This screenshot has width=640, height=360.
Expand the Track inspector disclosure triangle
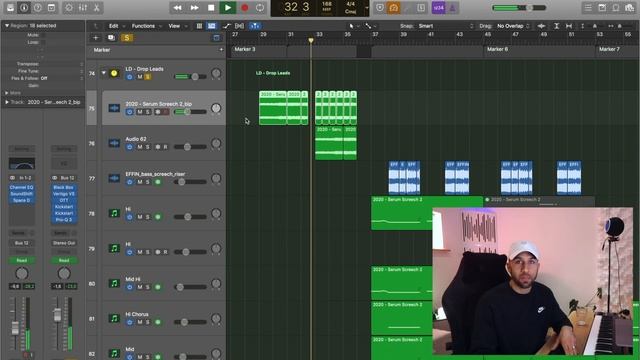(7, 102)
